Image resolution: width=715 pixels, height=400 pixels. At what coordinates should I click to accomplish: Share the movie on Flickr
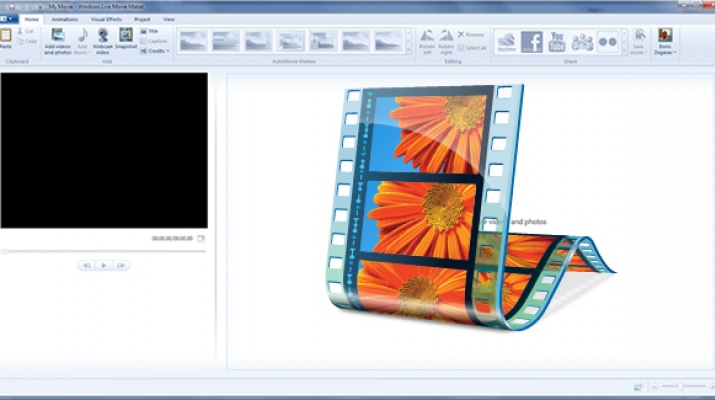point(607,42)
